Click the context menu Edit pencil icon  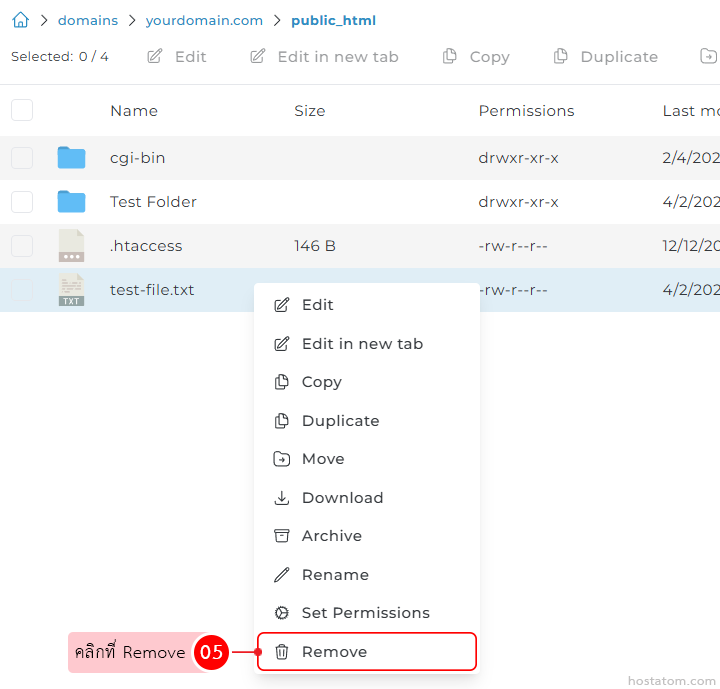tap(281, 305)
